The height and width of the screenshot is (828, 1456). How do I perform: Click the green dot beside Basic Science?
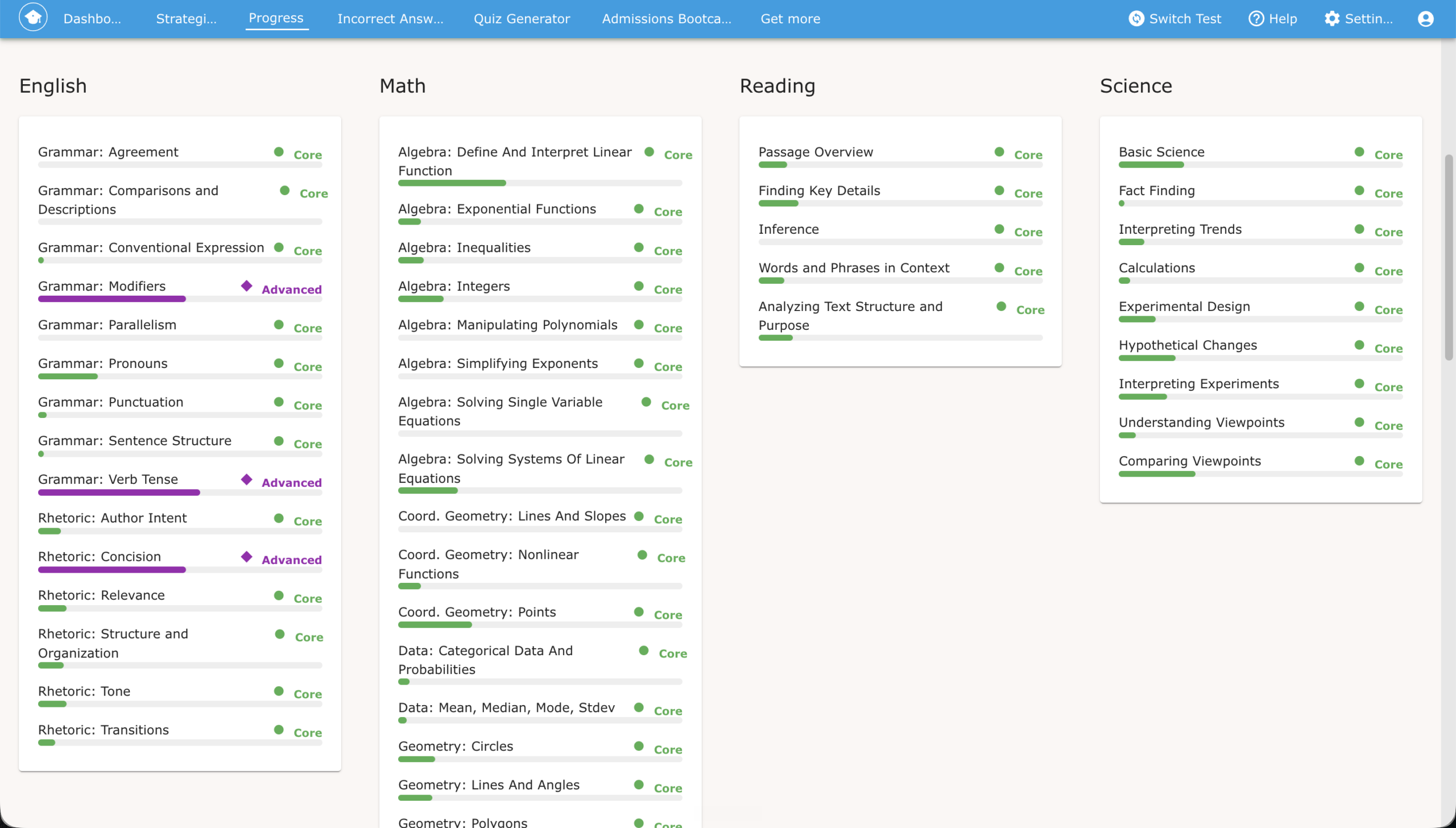(x=1359, y=152)
